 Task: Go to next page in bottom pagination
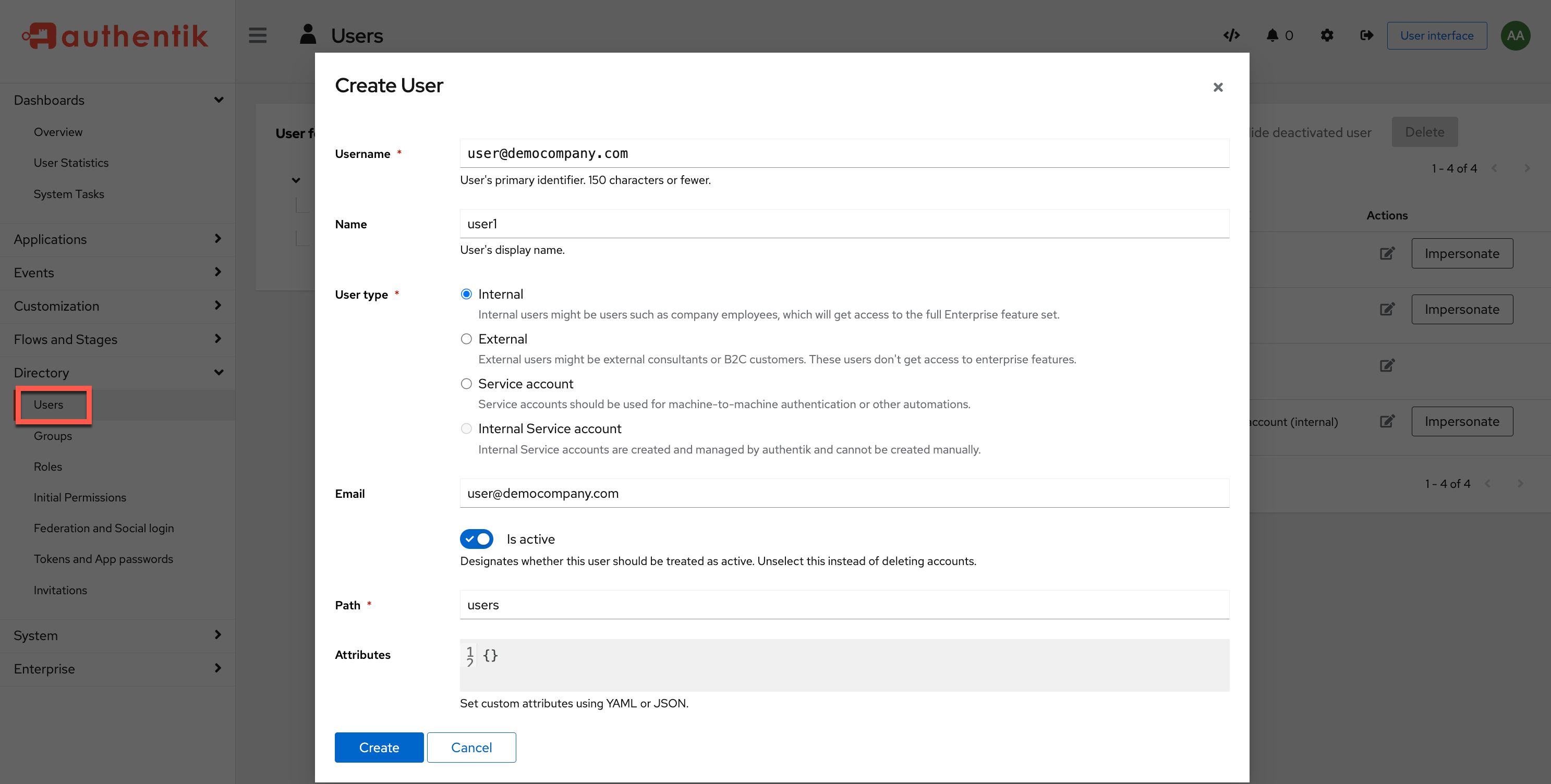pyautogui.click(x=1520, y=484)
